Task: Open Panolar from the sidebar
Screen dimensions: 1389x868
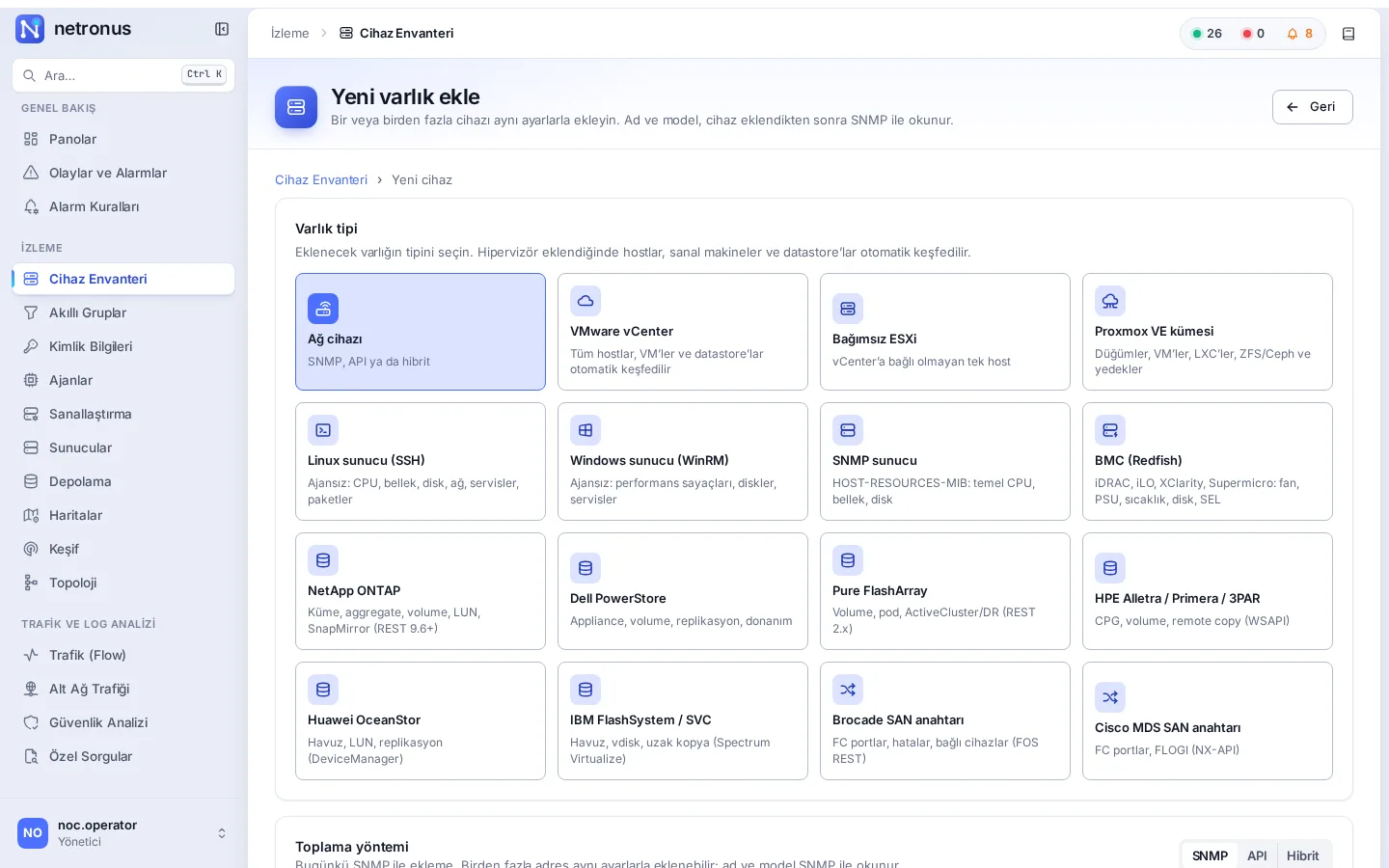Action: click(123, 139)
